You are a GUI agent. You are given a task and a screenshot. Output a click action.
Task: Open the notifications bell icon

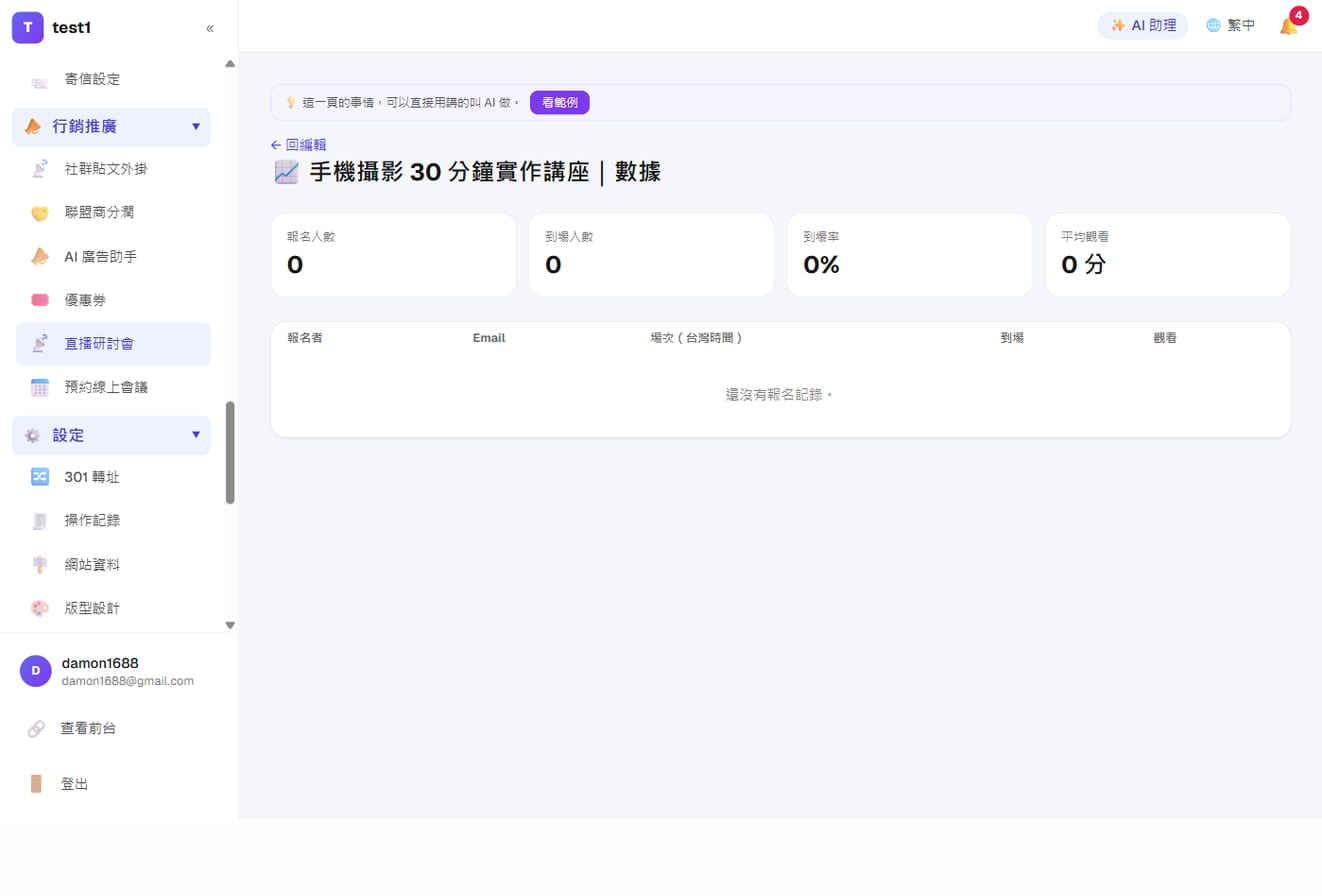(1289, 26)
